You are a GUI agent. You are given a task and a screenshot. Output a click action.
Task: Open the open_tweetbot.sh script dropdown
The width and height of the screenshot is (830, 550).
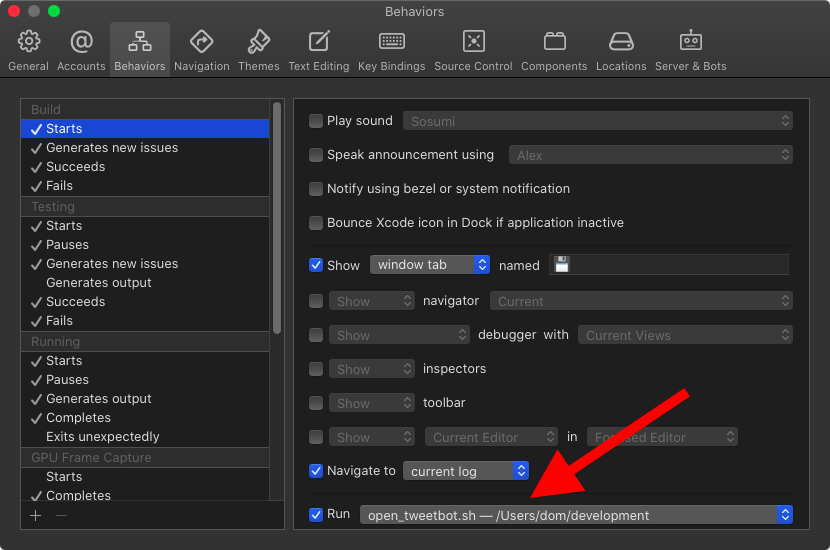pos(576,515)
